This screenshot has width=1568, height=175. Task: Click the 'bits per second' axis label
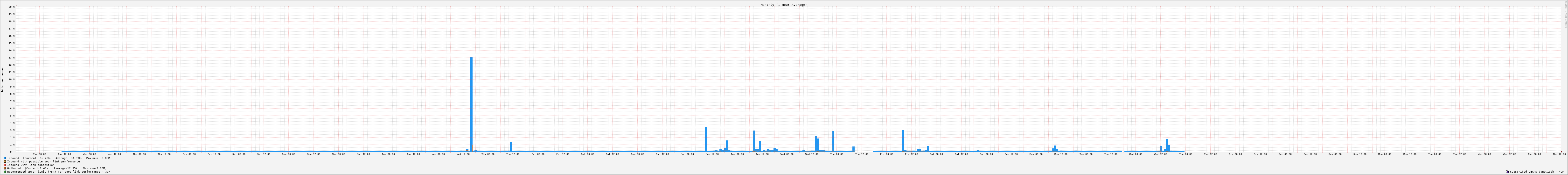(x=2, y=79)
